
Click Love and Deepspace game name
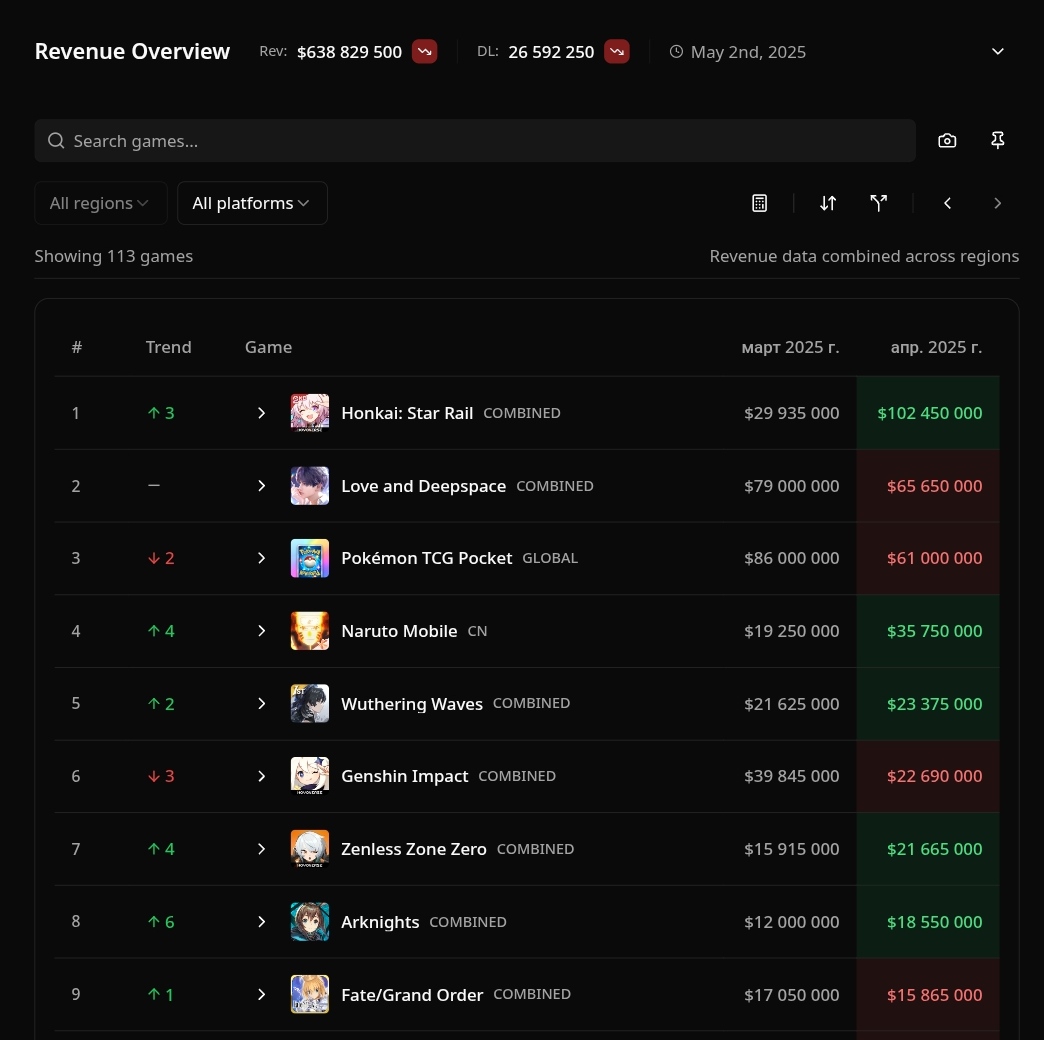(x=423, y=486)
